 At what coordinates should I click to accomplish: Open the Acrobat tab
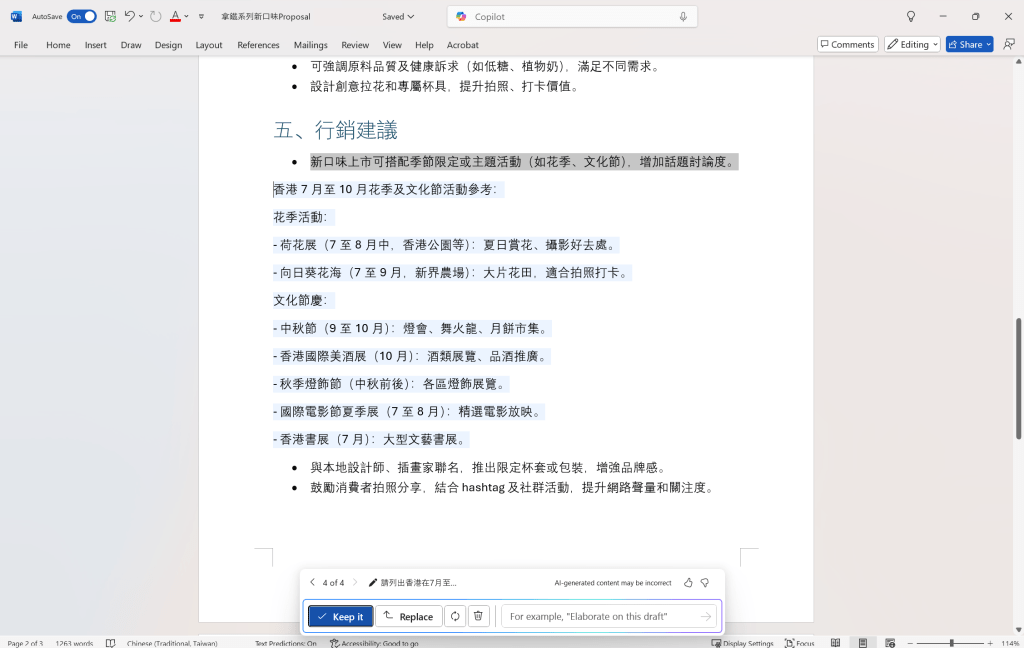462,44
